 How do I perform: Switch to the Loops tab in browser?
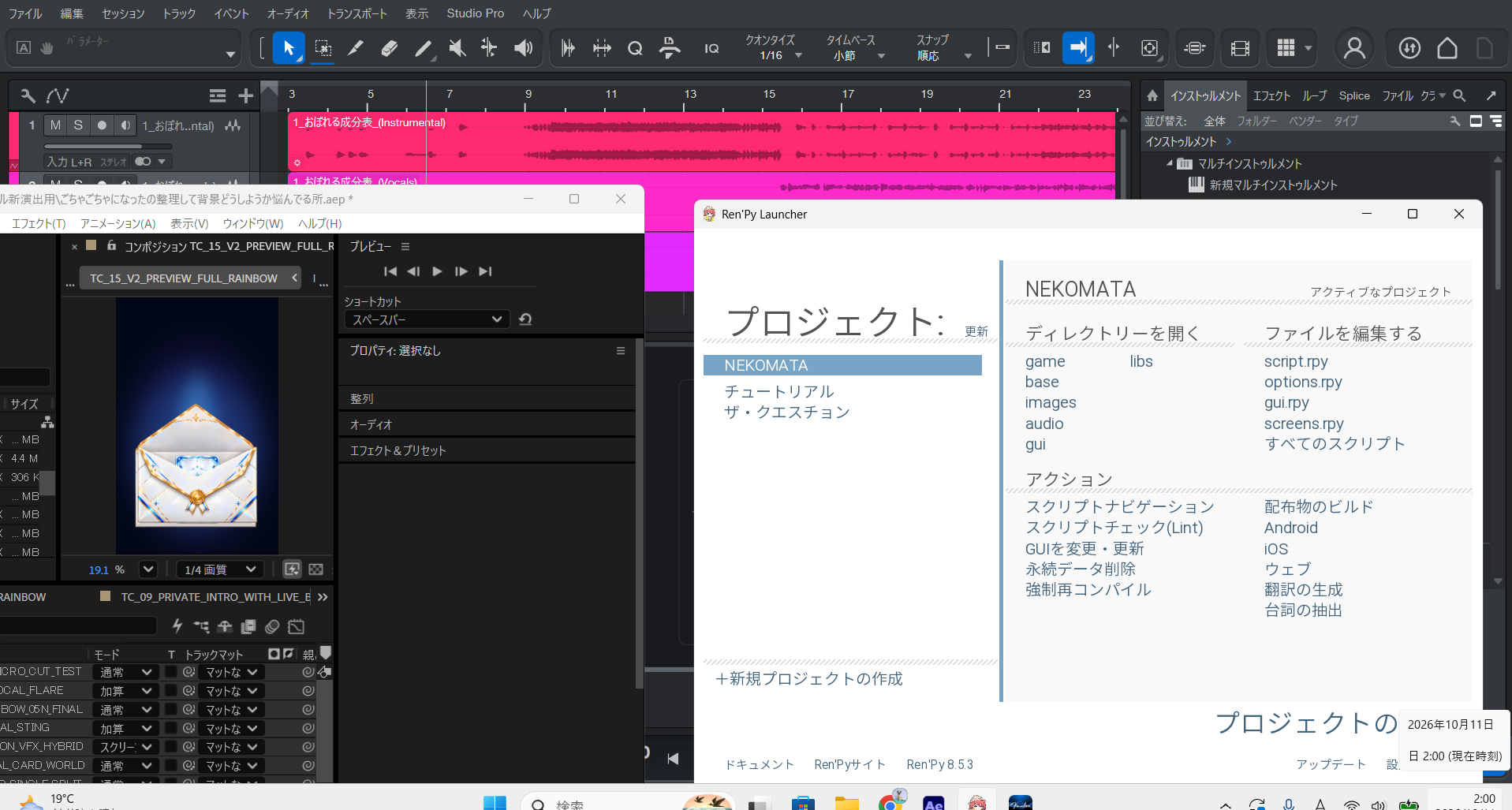(1315, 95)
